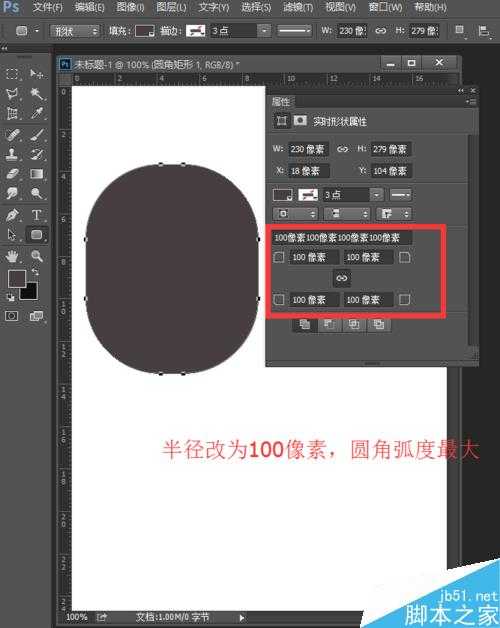Select the Brush tool
Screen dimensions: 500x628
point(37,135)
